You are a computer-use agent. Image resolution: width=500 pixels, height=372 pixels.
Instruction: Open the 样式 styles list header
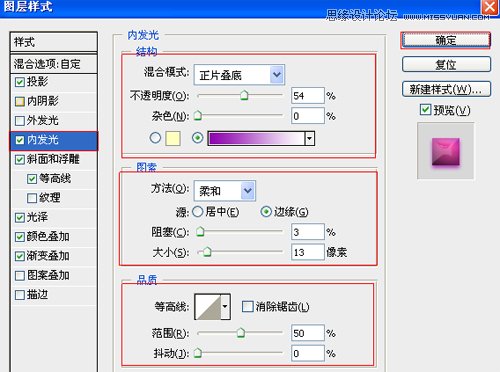coord(54,42)
